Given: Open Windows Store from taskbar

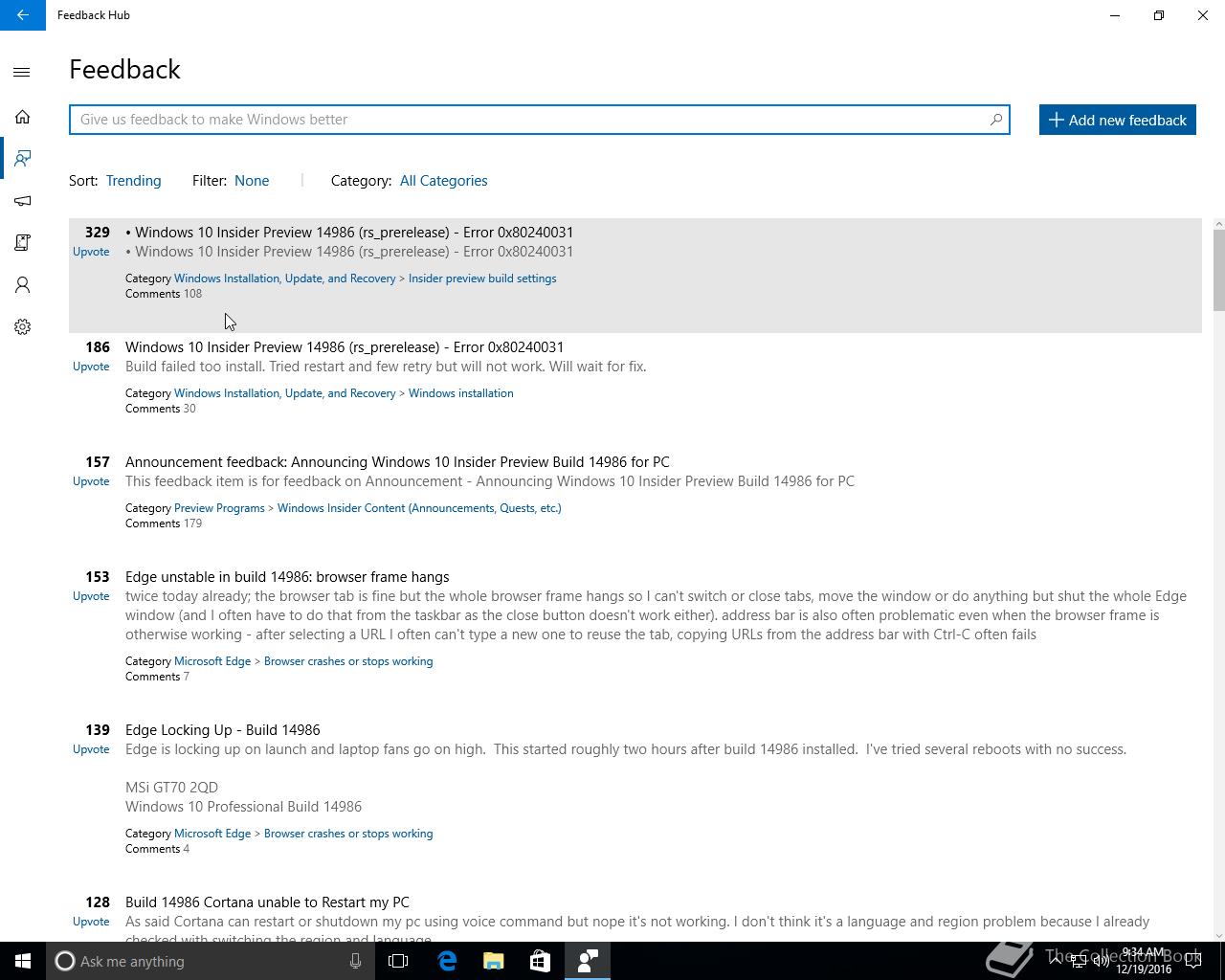Looking at the screenshot, I should point(540,961).
